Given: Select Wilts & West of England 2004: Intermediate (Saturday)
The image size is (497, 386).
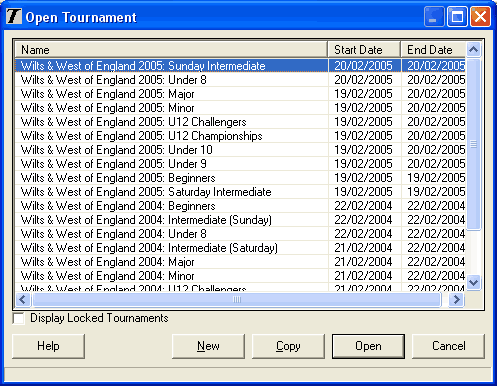Looking at the screenshot, I should 240,248.
